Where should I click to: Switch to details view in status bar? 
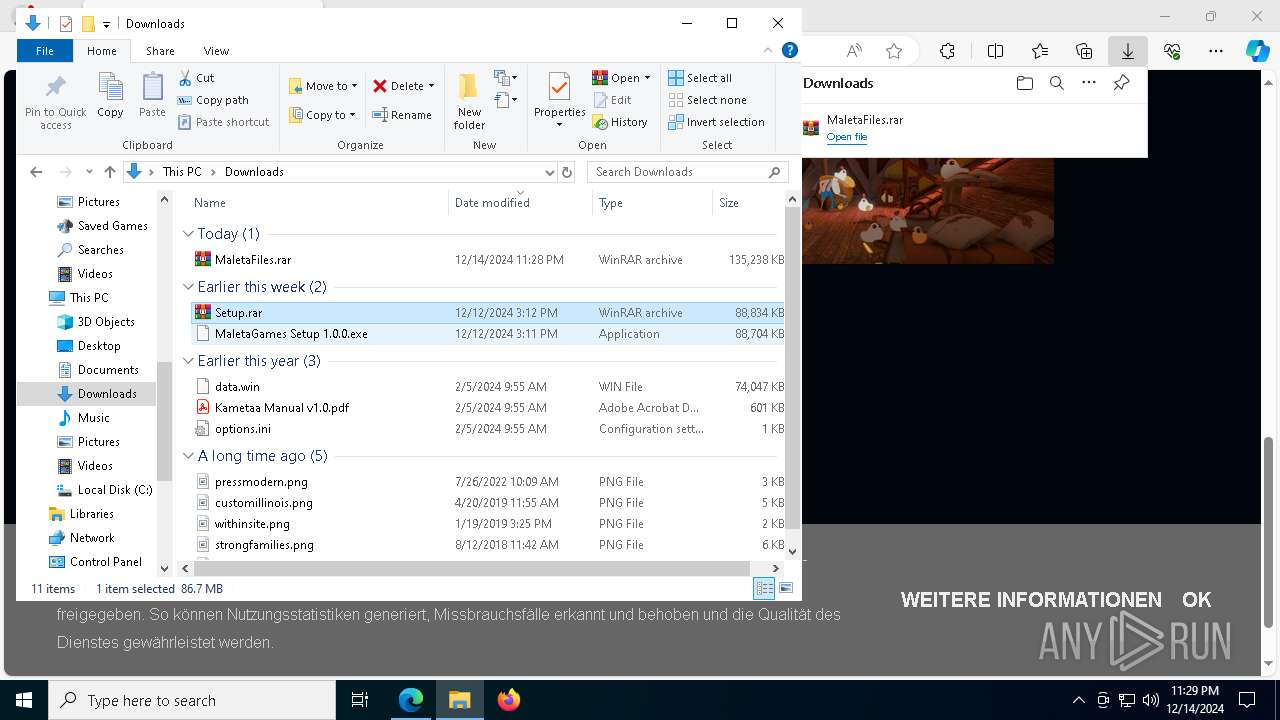(765, 588)
